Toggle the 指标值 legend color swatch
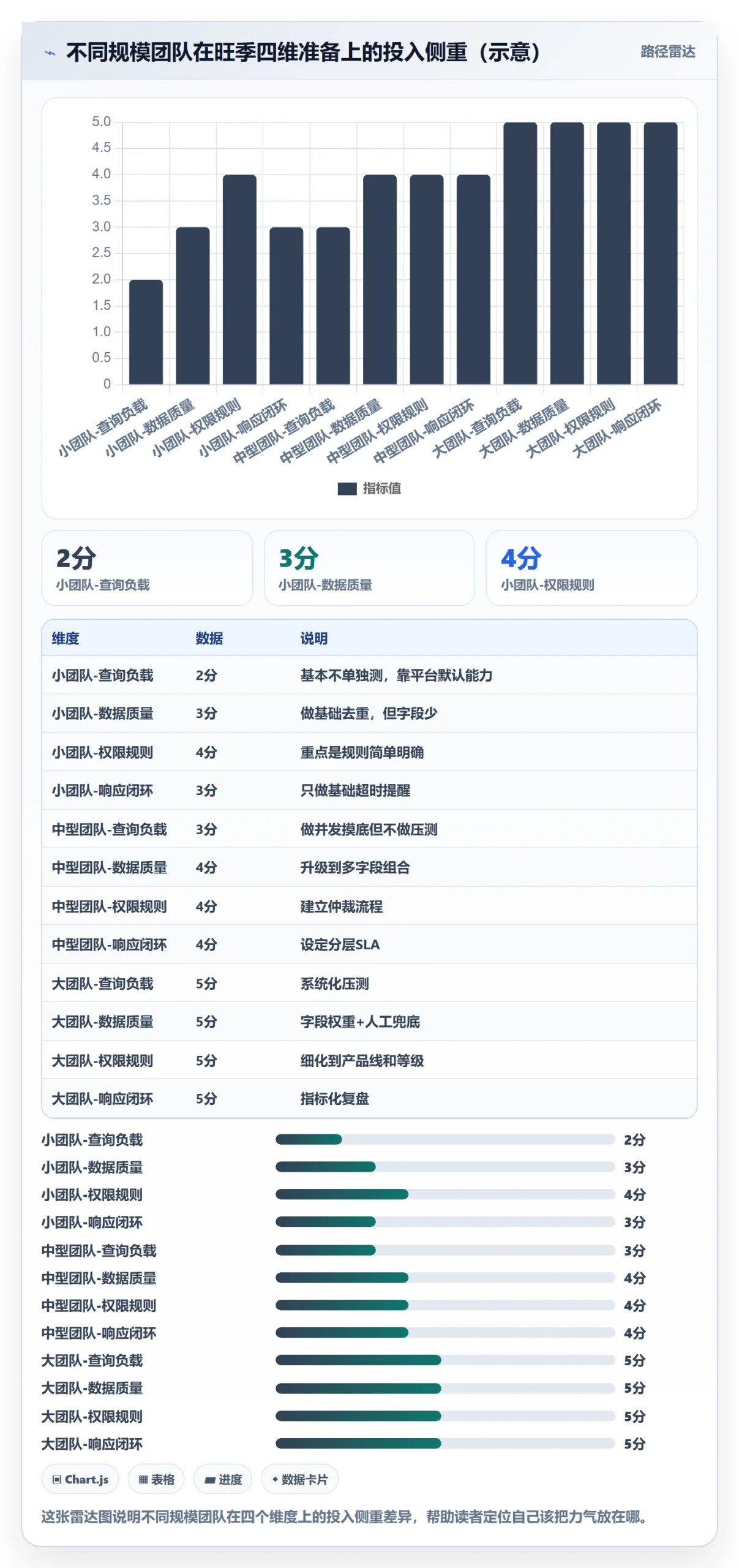 click(347, 488)
